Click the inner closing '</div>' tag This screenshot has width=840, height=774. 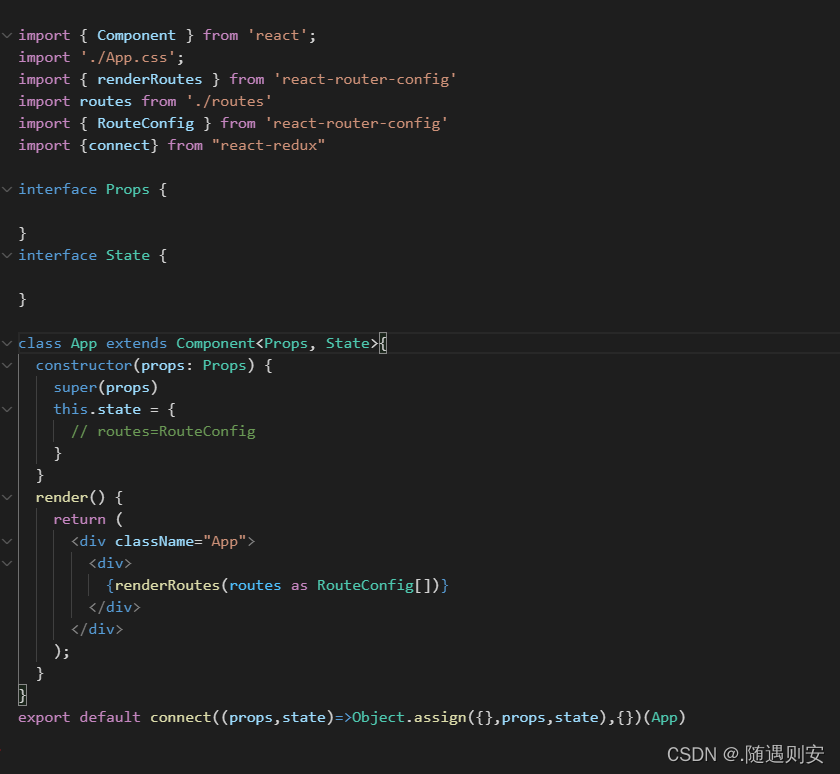pos(115,607)
